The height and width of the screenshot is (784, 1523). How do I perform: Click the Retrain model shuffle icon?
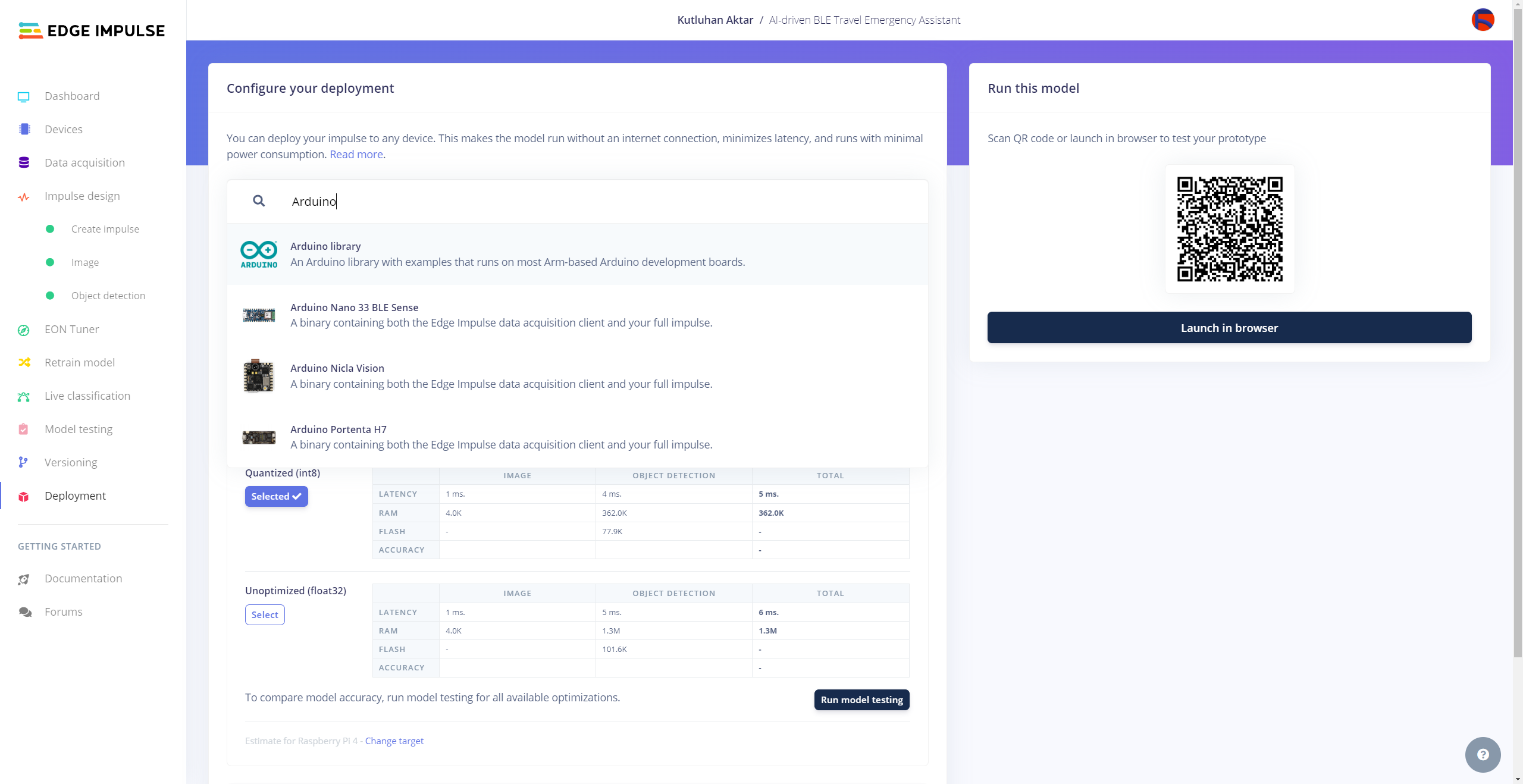pyautogui.click(x=24, y=363)
